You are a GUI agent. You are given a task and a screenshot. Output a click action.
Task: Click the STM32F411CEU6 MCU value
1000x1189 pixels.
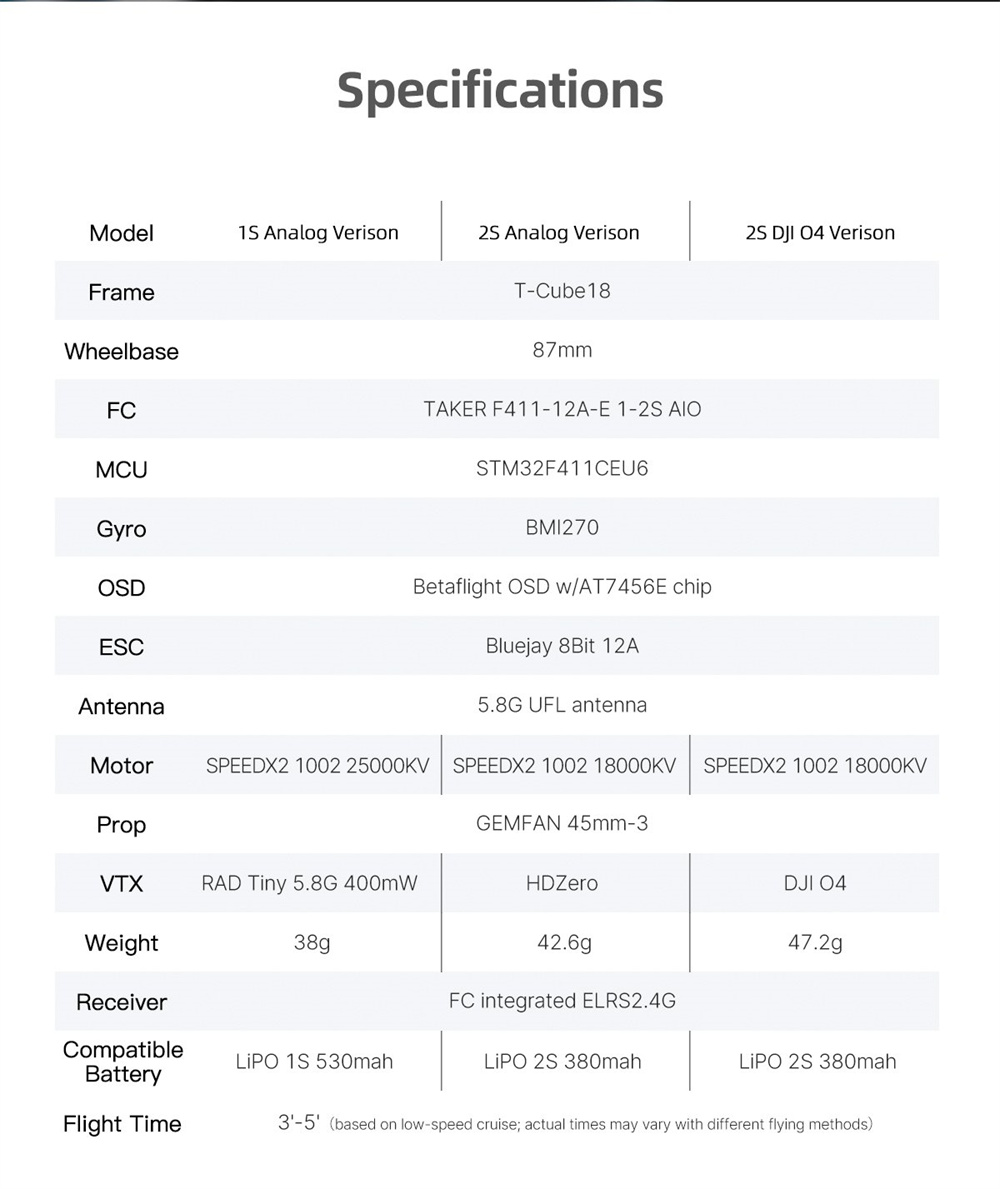[562, 468]
